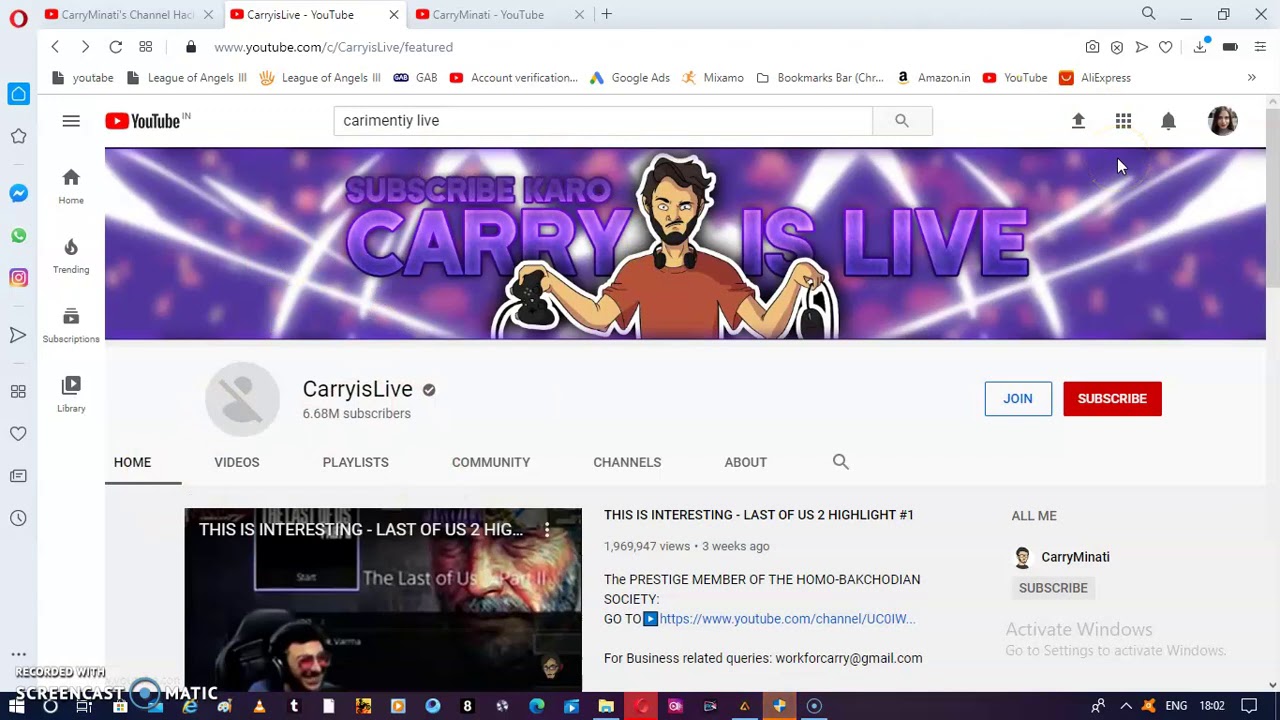Open the notifications bell
The width and height of the screenshot is (1280, 720).
click(x=1168, y=121)
